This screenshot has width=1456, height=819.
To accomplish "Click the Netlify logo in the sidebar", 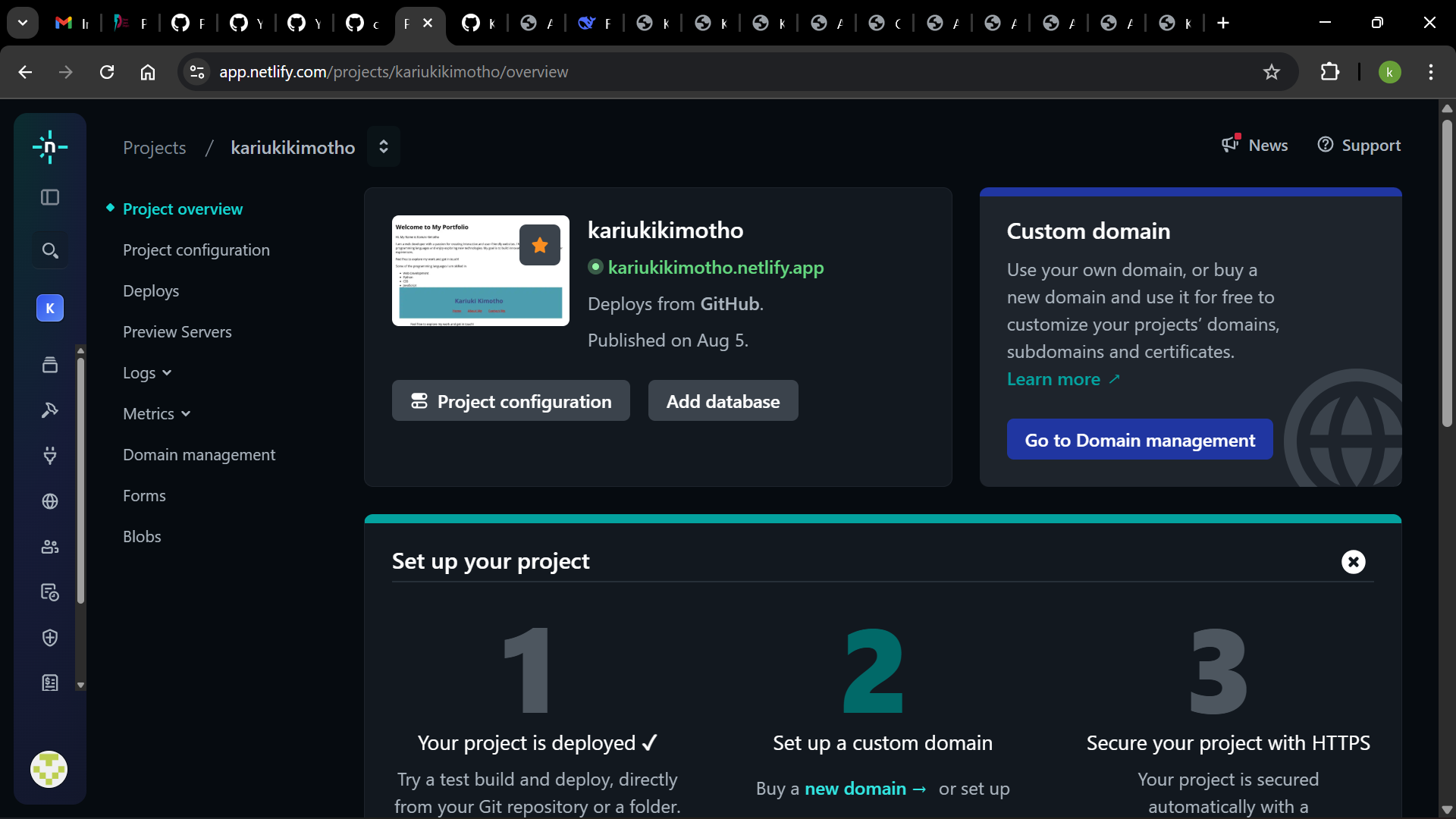I will point(50,147).
